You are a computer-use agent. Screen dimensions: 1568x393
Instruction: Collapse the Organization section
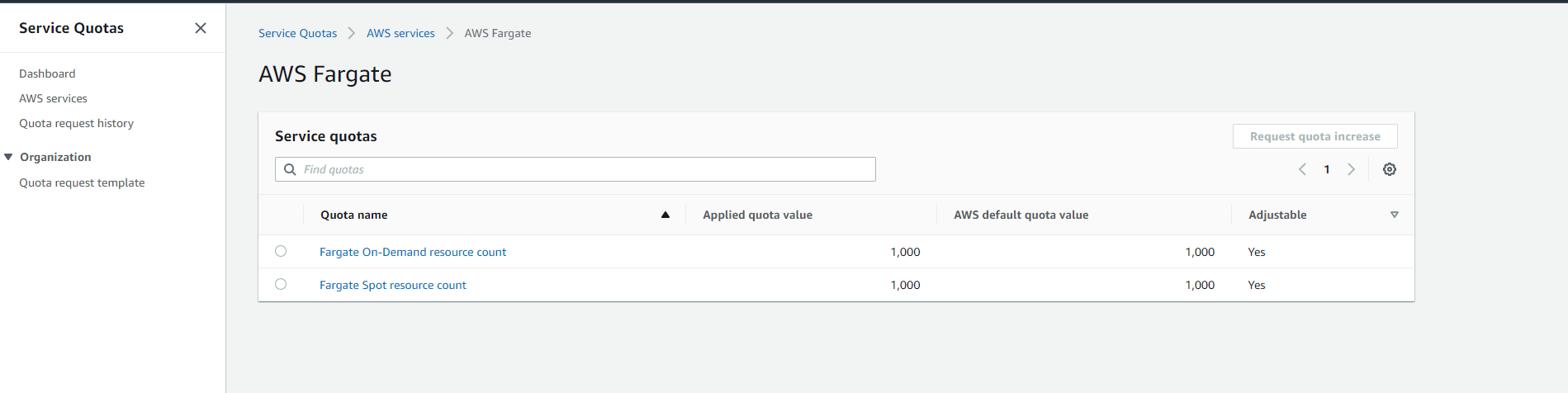[8, 157]
